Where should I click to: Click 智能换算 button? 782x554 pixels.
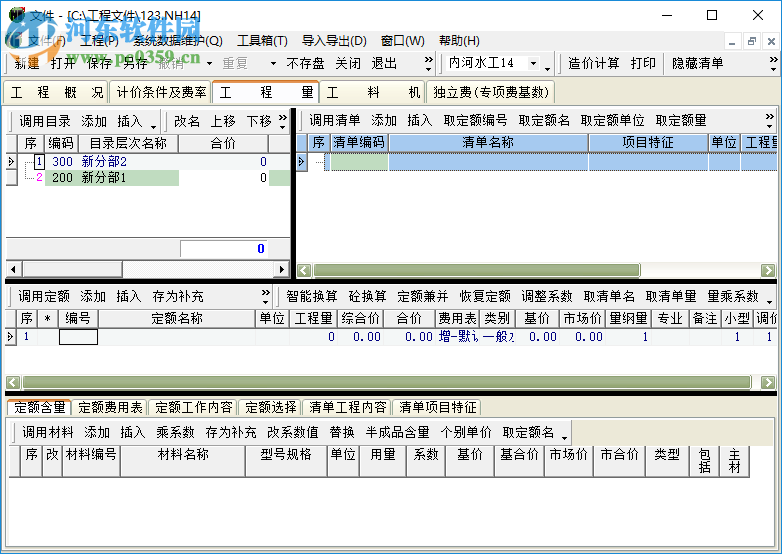coord(312,296)
